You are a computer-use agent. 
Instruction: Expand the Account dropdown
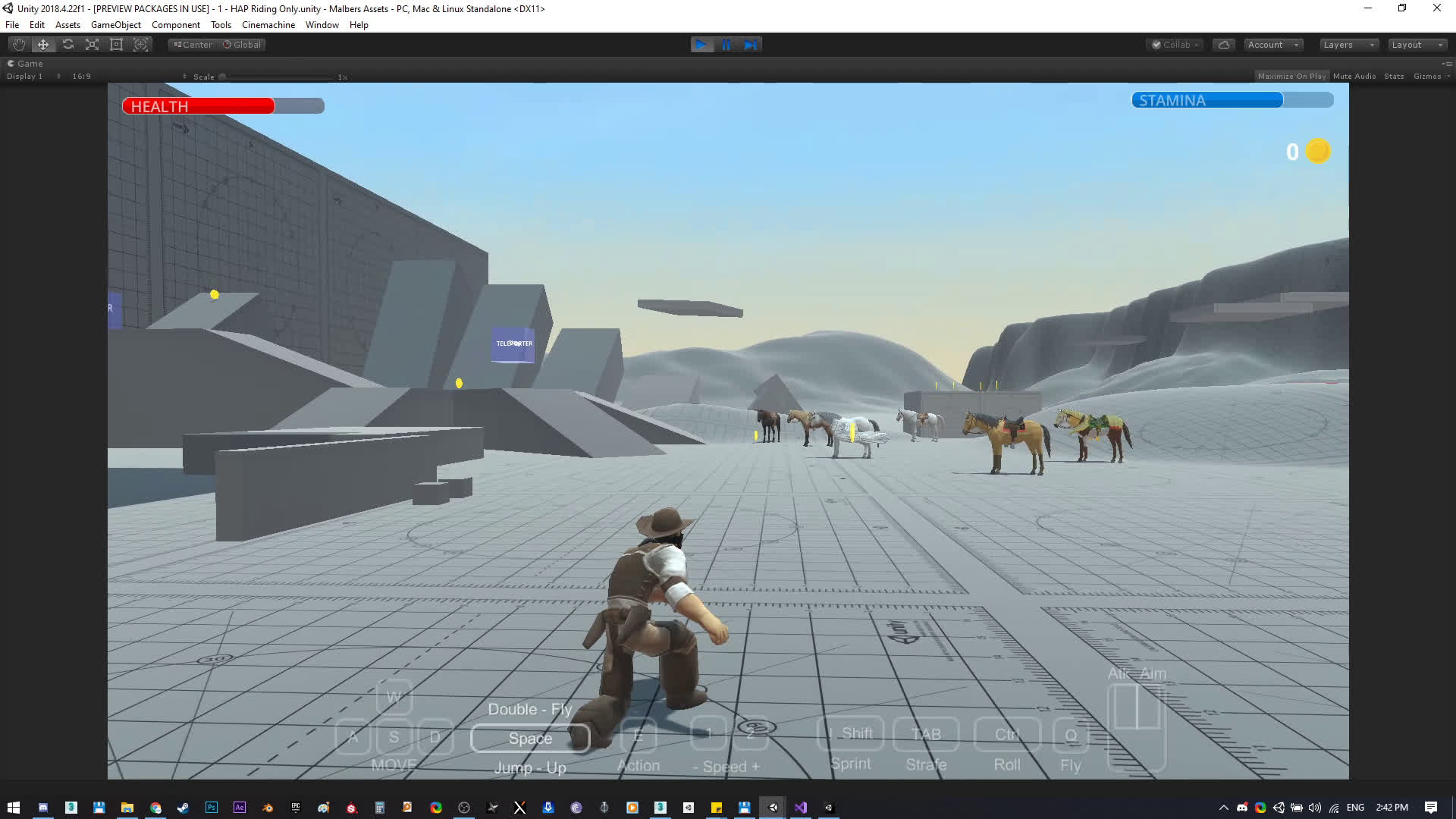tap(1273, 45)
